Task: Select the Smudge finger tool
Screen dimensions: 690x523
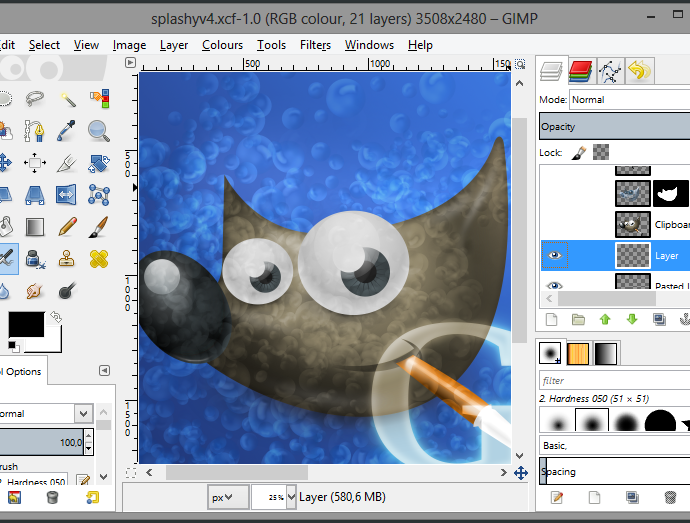Action: 35,291
